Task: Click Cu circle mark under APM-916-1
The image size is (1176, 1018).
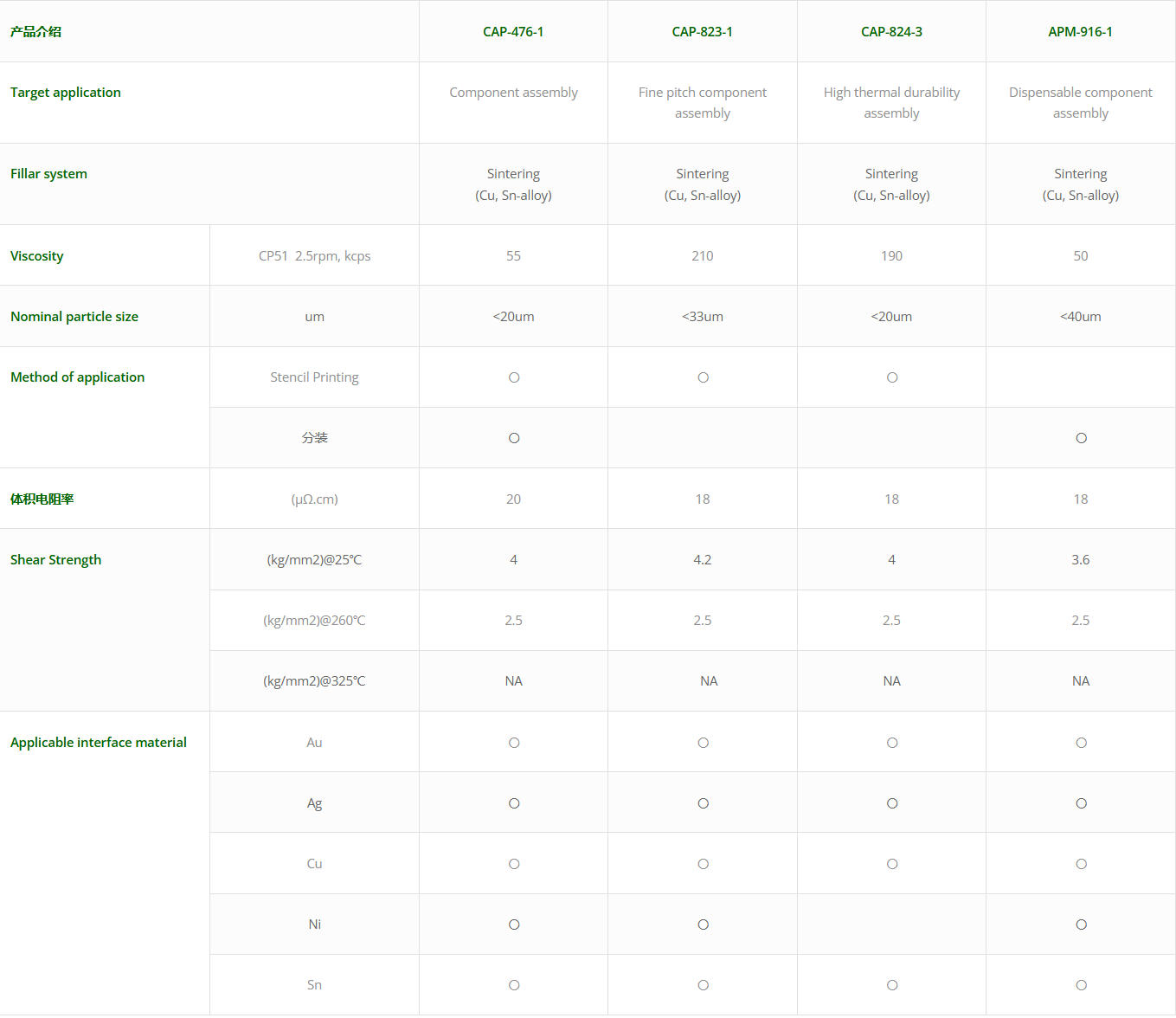Action: point(1081,864)
